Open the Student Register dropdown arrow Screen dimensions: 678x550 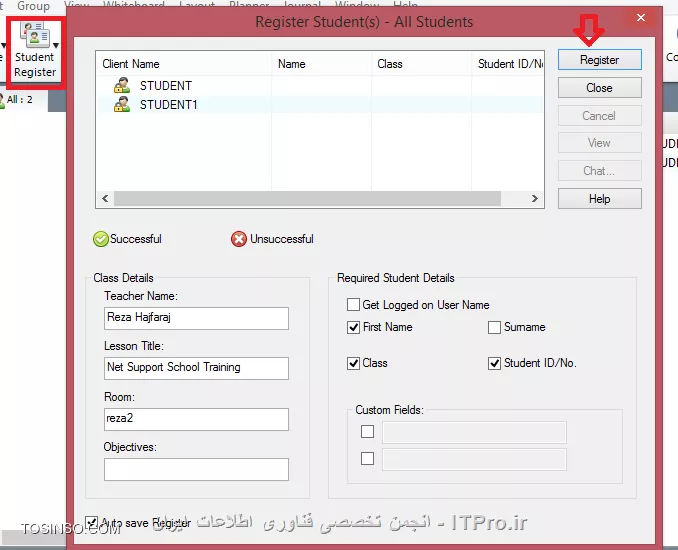click(x=56, y=45)
